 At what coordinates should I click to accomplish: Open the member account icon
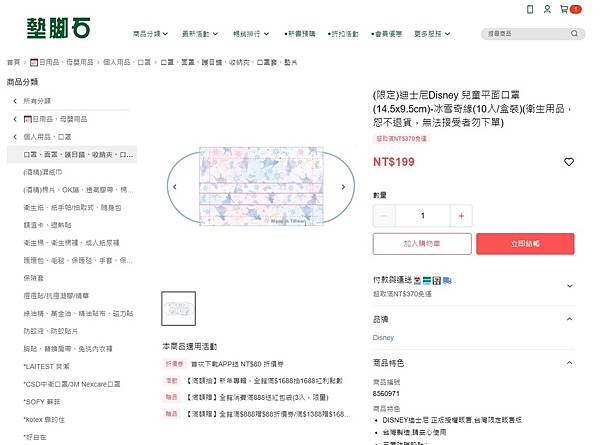coord(547,9)
